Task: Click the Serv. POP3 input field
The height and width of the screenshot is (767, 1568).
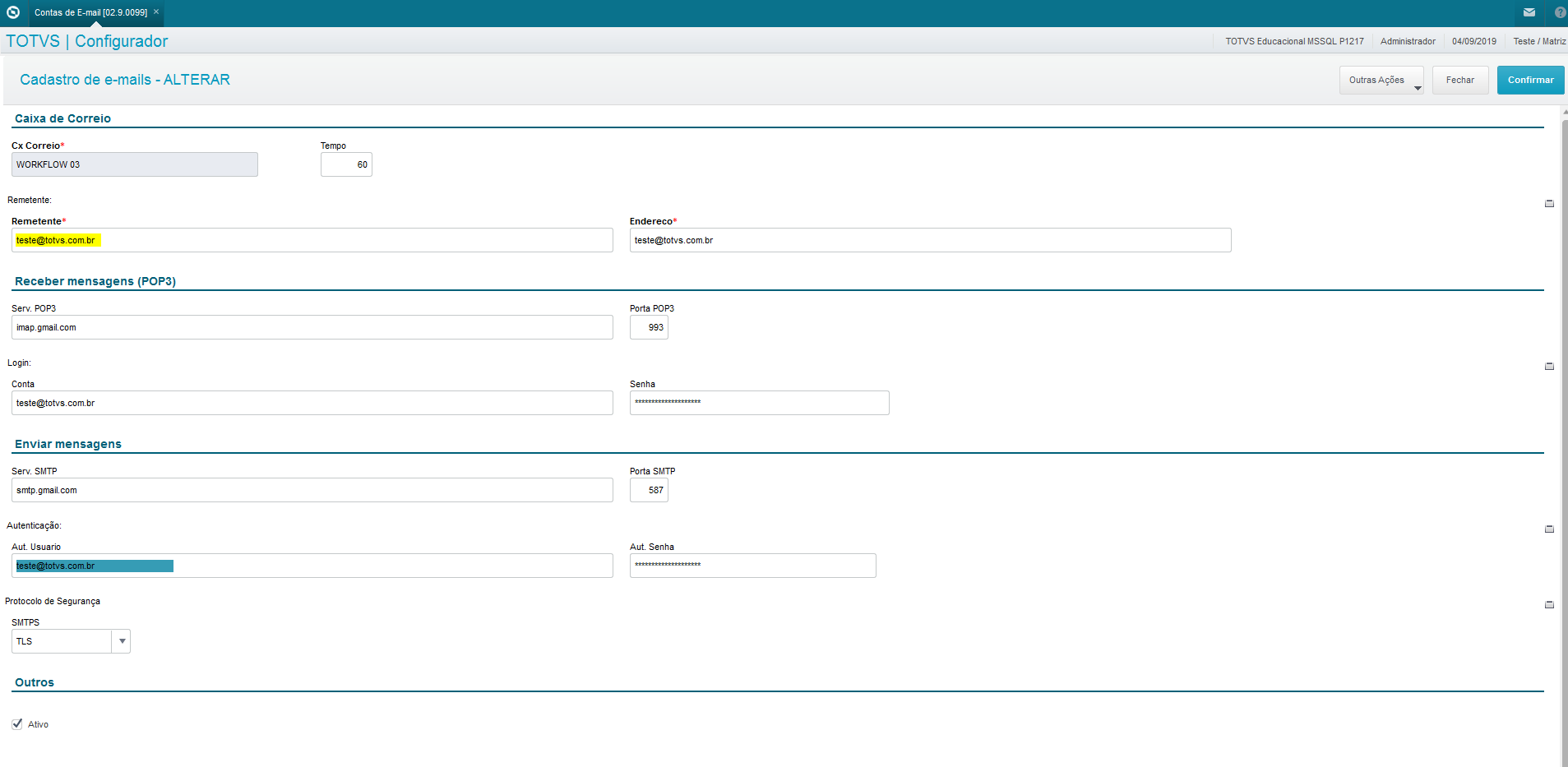Action: click(x=312, y=327)
